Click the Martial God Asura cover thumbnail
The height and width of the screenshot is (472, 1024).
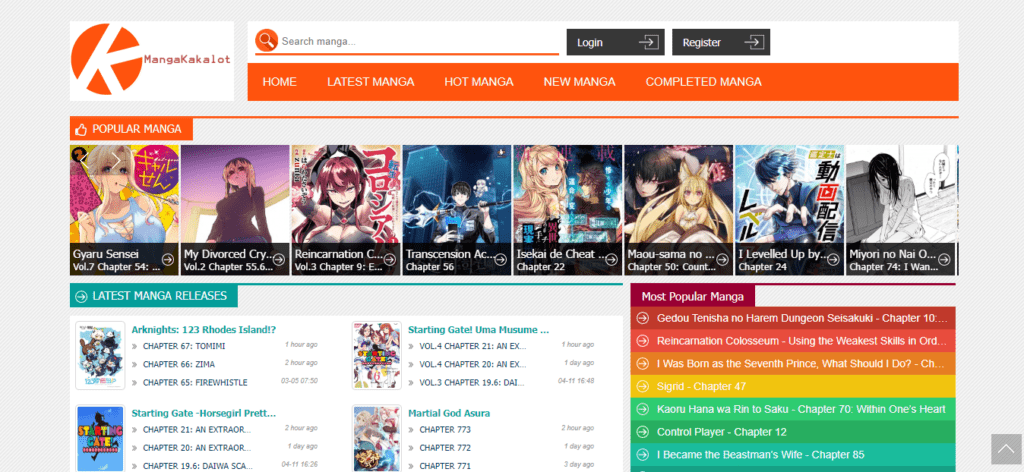[x=377, y=438]
